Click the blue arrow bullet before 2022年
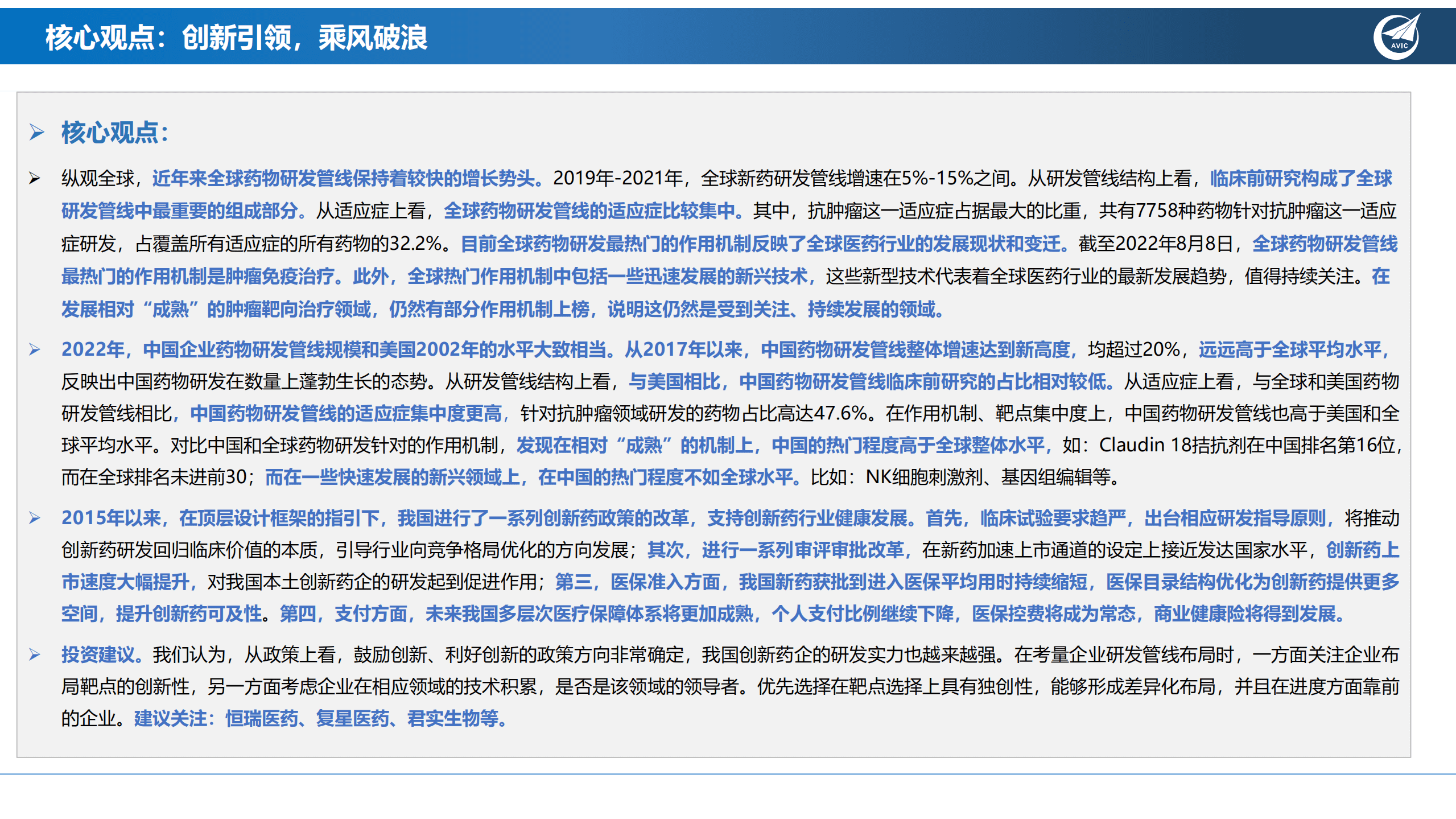The image size is (1456, 819). (35, 349)
